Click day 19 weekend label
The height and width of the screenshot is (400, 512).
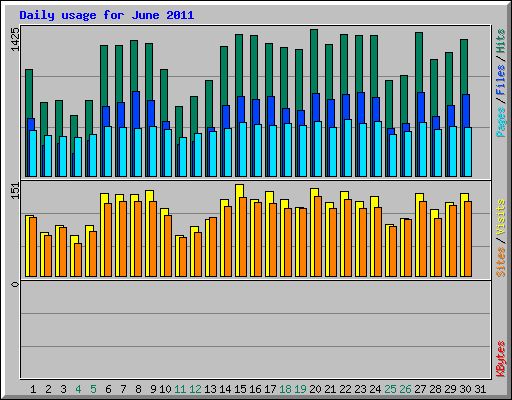[x=300, y=389]
